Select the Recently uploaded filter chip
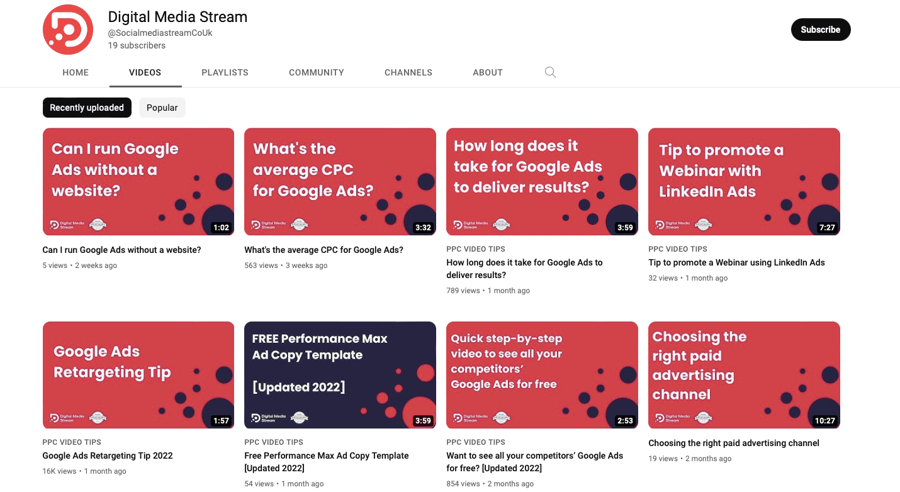The image size is (900, 492). [87, 107]
